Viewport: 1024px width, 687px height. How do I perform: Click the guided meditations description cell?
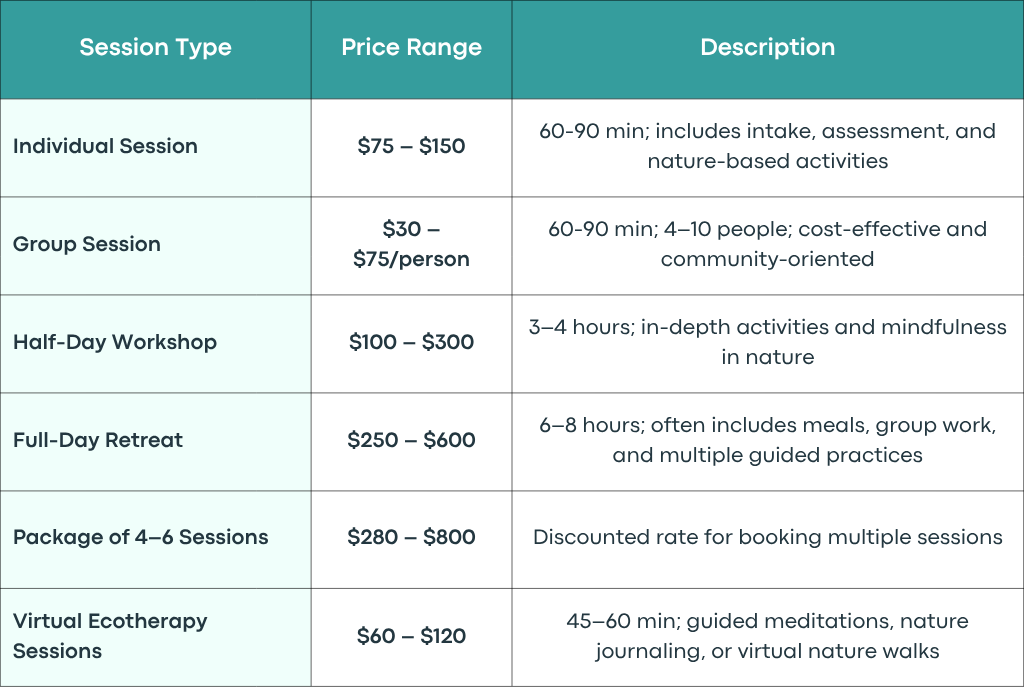[767, 635]
